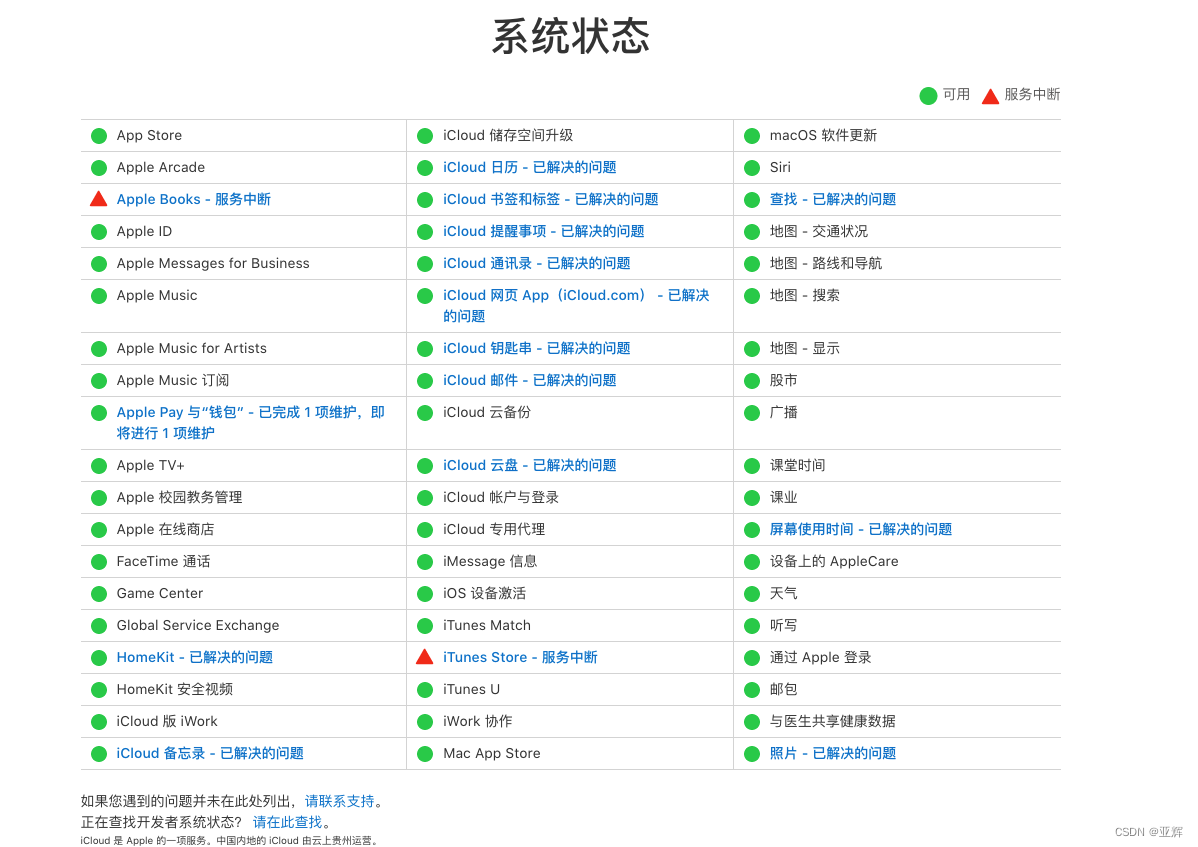This screenshot has height=847, width=1198.
Task: Select the HomeKit 安全视频 entry
Action: coord(175,690)
